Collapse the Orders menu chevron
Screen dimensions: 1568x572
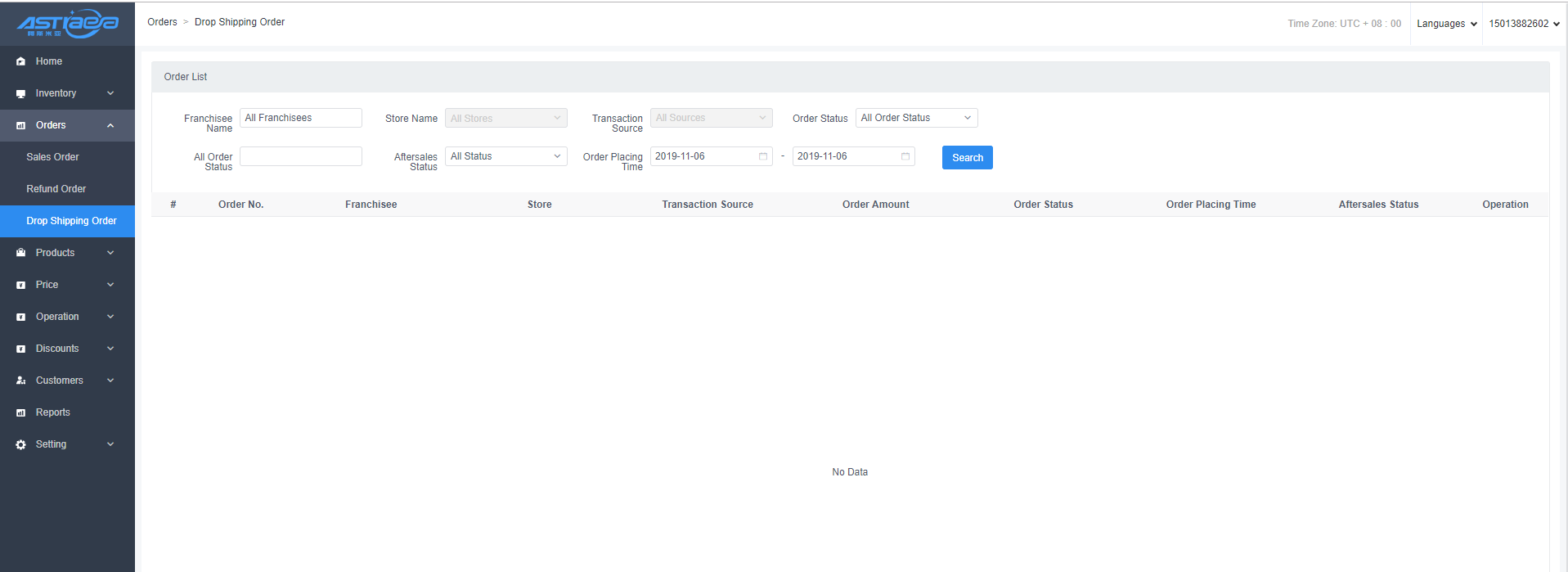tap(110, 125)
